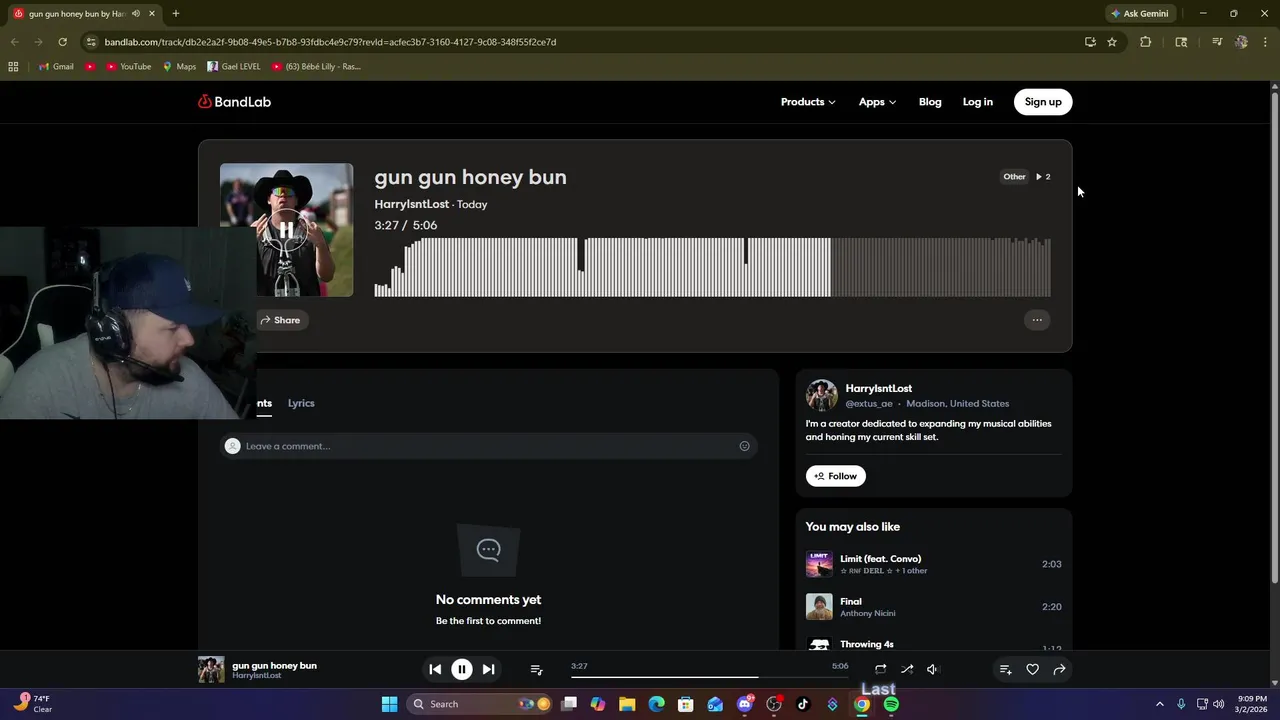Click the address bar URL
Screen dimensions: 1280x720
click(330, 42)
